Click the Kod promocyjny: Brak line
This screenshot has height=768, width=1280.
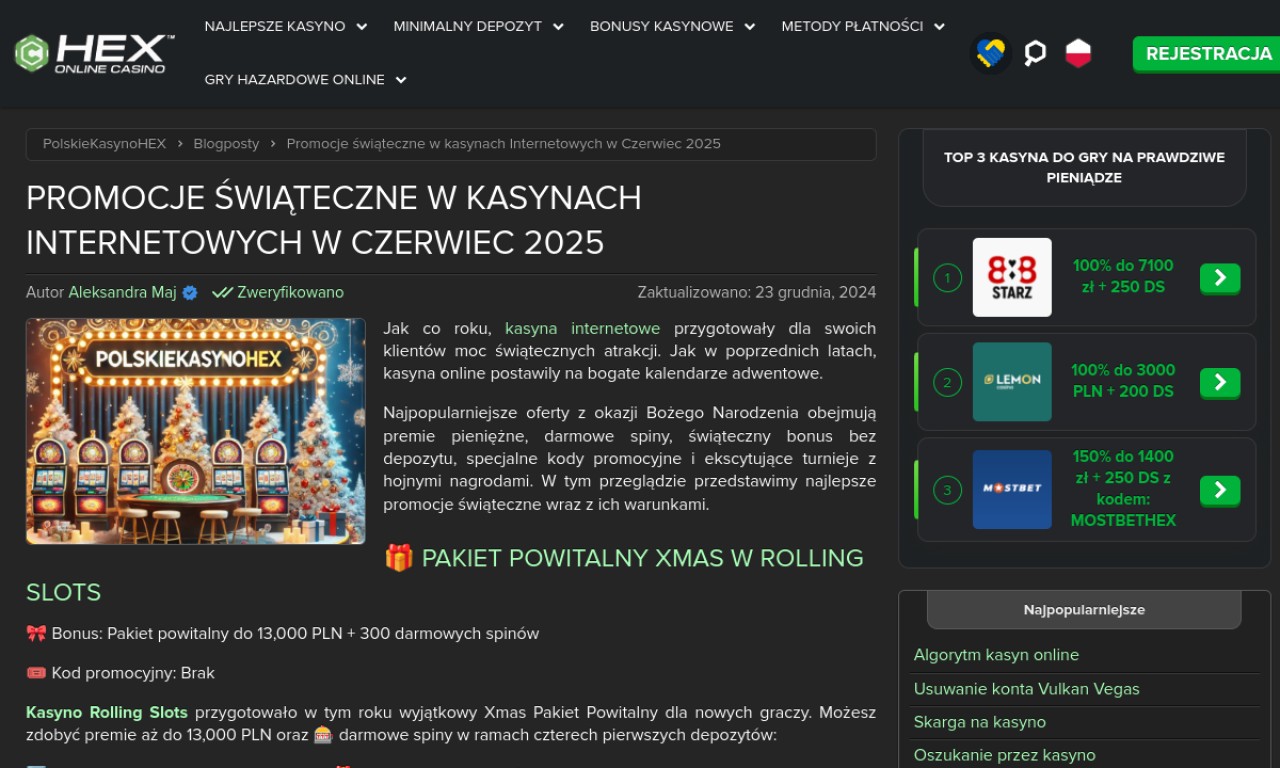[120, 673]
